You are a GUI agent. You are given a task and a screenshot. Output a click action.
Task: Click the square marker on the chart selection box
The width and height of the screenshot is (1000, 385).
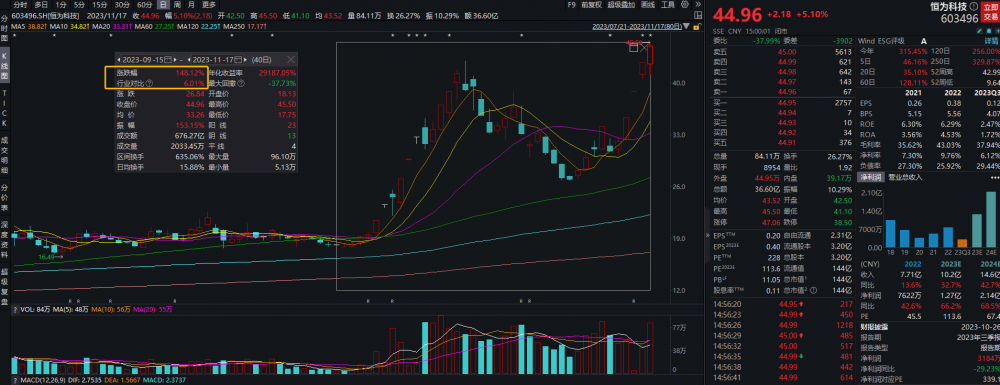click(633, 47)
